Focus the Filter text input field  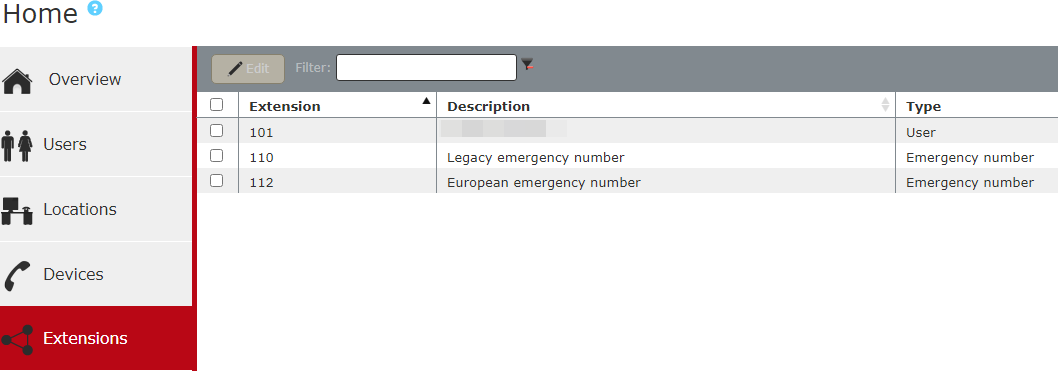point(426,67)
